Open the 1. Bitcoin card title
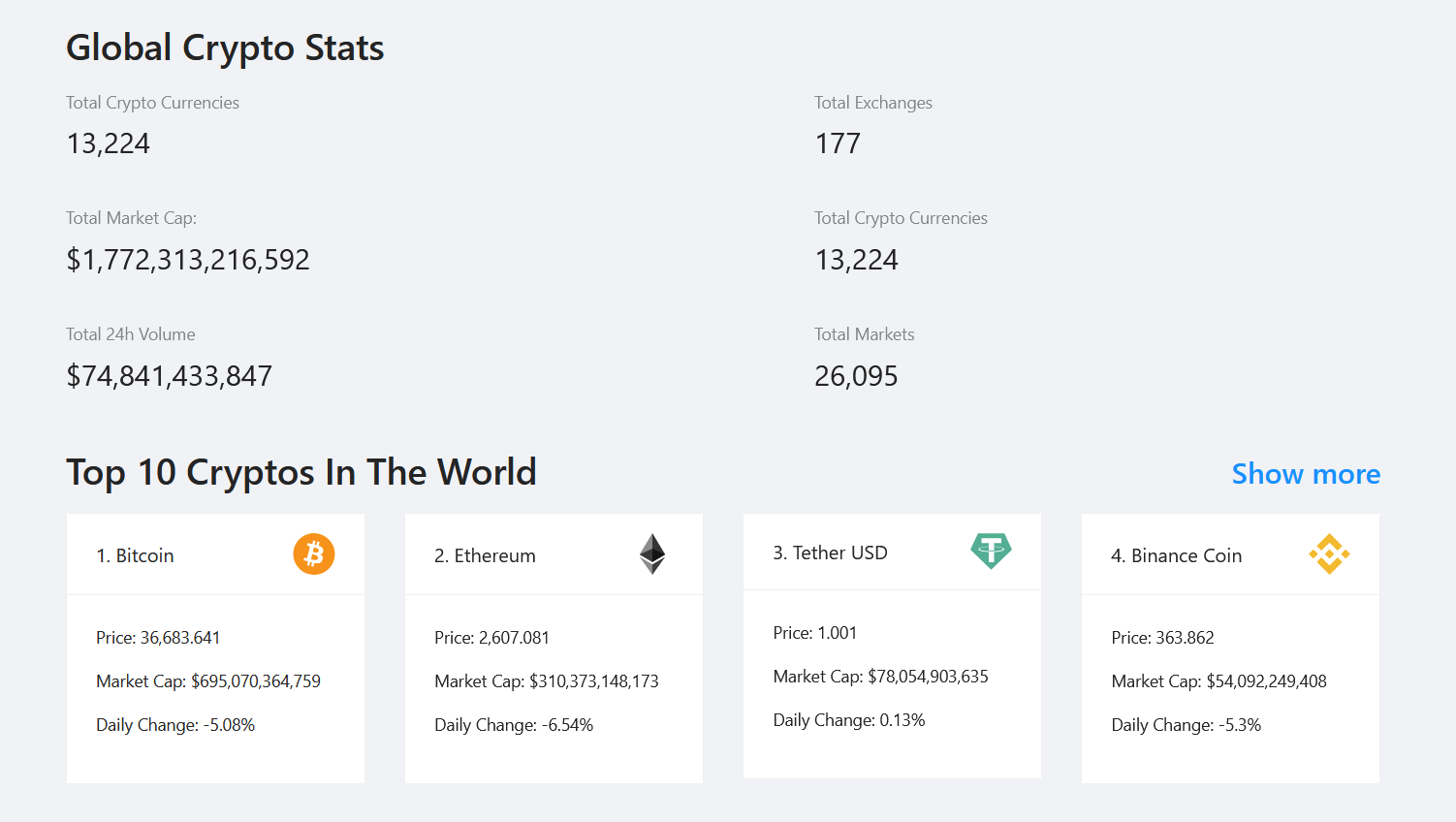Screen dimensions: 1456x822 135,555
